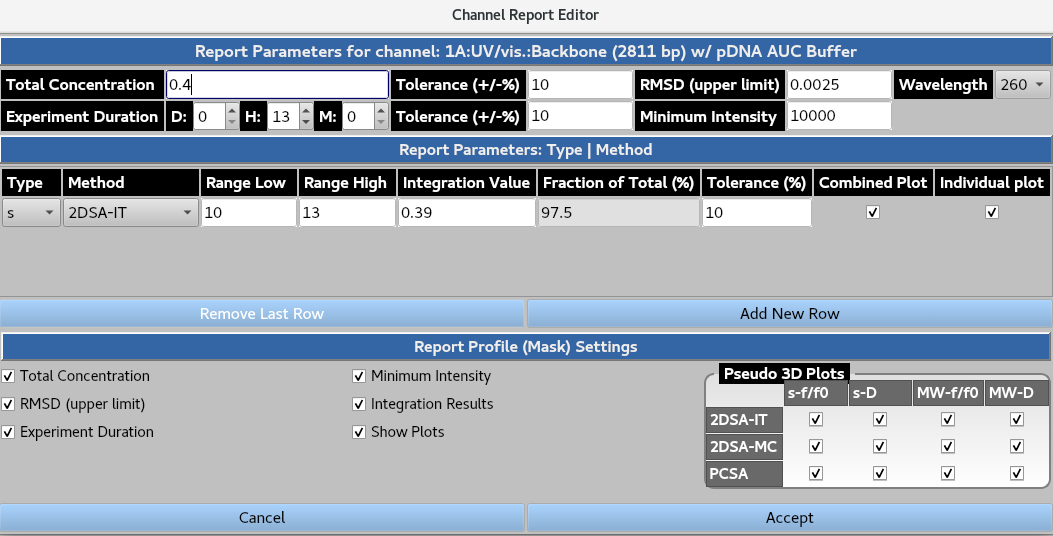
Task: Toggle 2DSA-IT s-f/f0 pseudo 3D plot
Action: (x=816, y=419)
